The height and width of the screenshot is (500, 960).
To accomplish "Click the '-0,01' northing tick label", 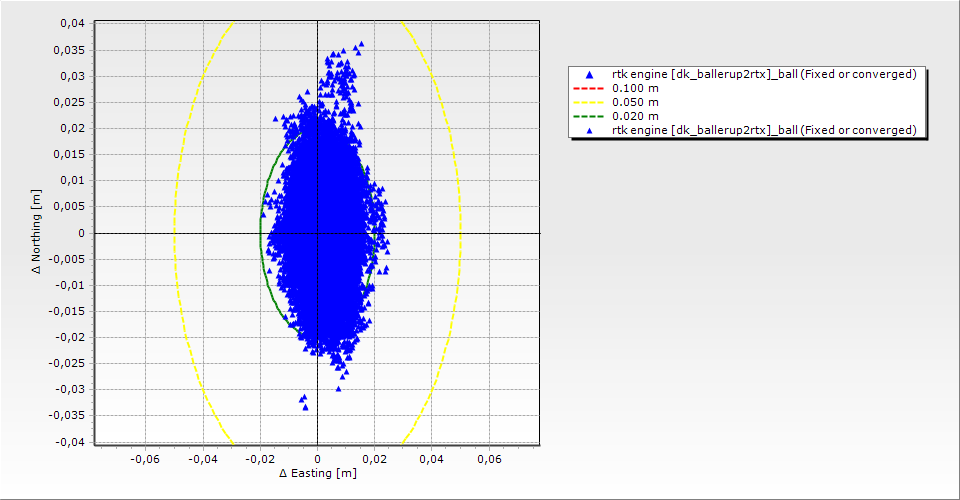I will coord(70,285).
